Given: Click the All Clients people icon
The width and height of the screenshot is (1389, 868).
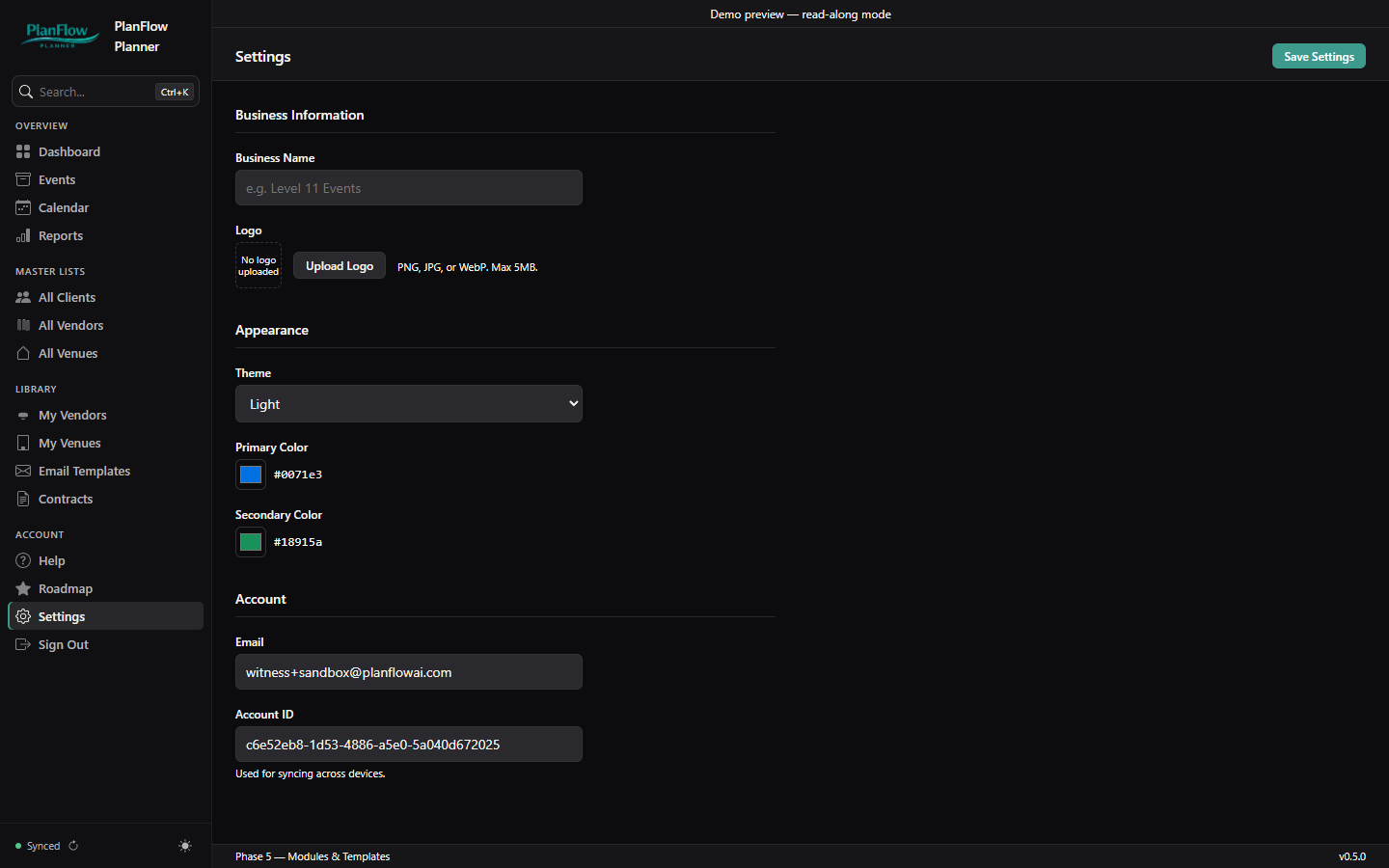Looking at the screenshot, I should (23, 297).
